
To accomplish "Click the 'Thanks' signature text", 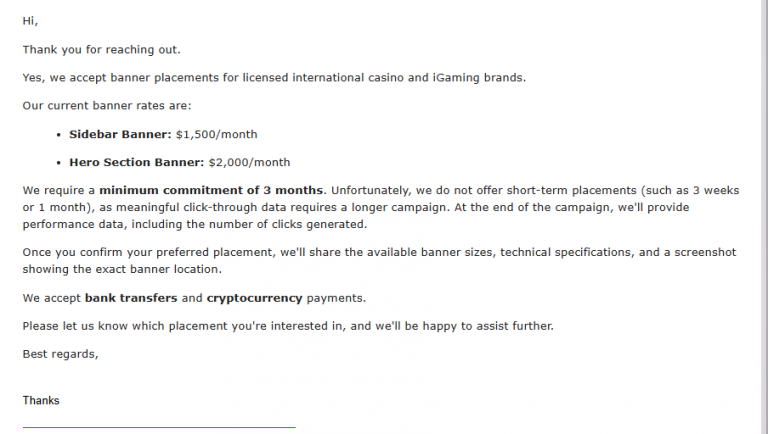I will pyautogui.click(x=41, y=401).
